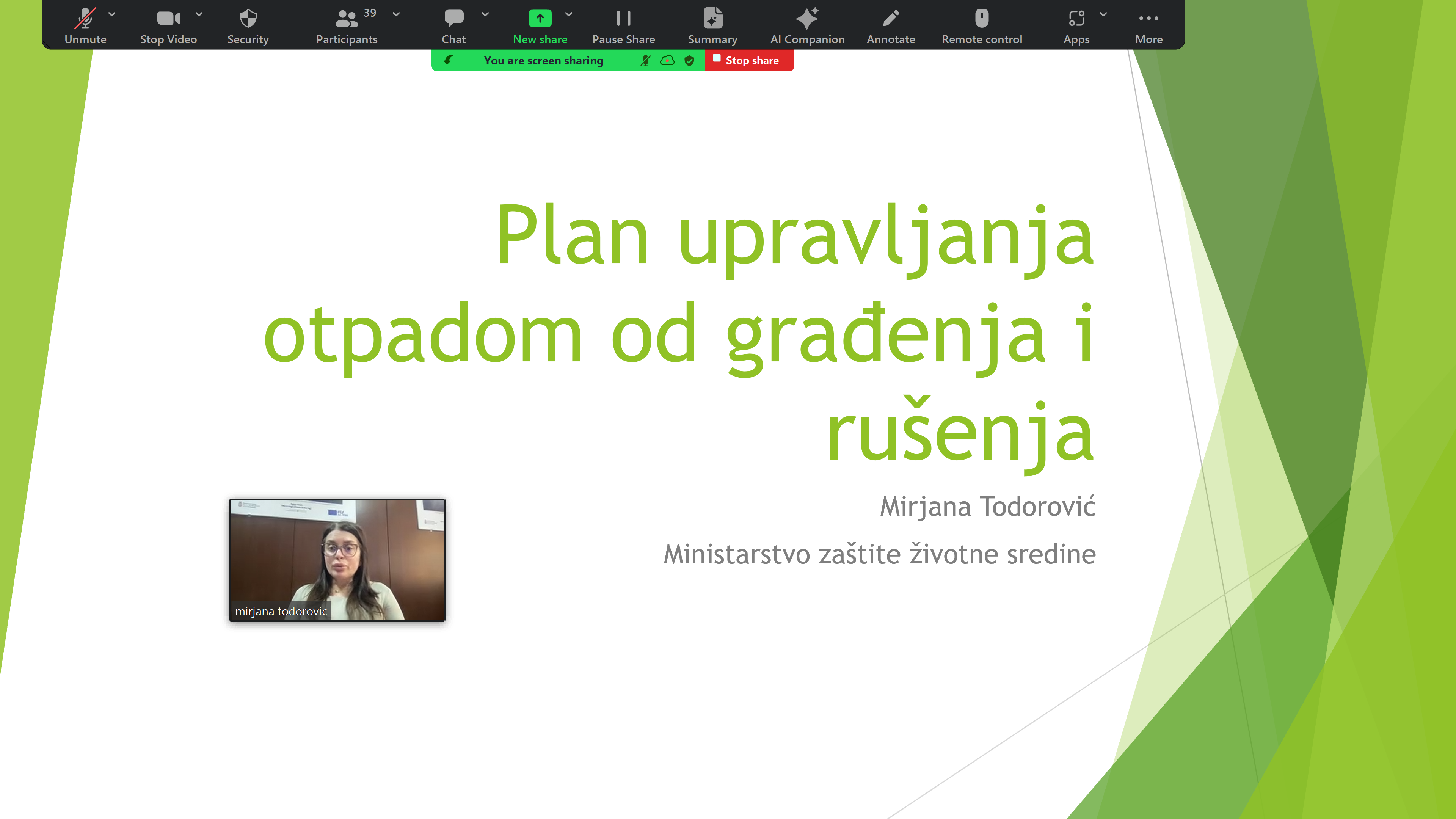Click the cloud recording indicator icon
Image resolution: width=1456 pixels, height=819 pixels.
667,61
